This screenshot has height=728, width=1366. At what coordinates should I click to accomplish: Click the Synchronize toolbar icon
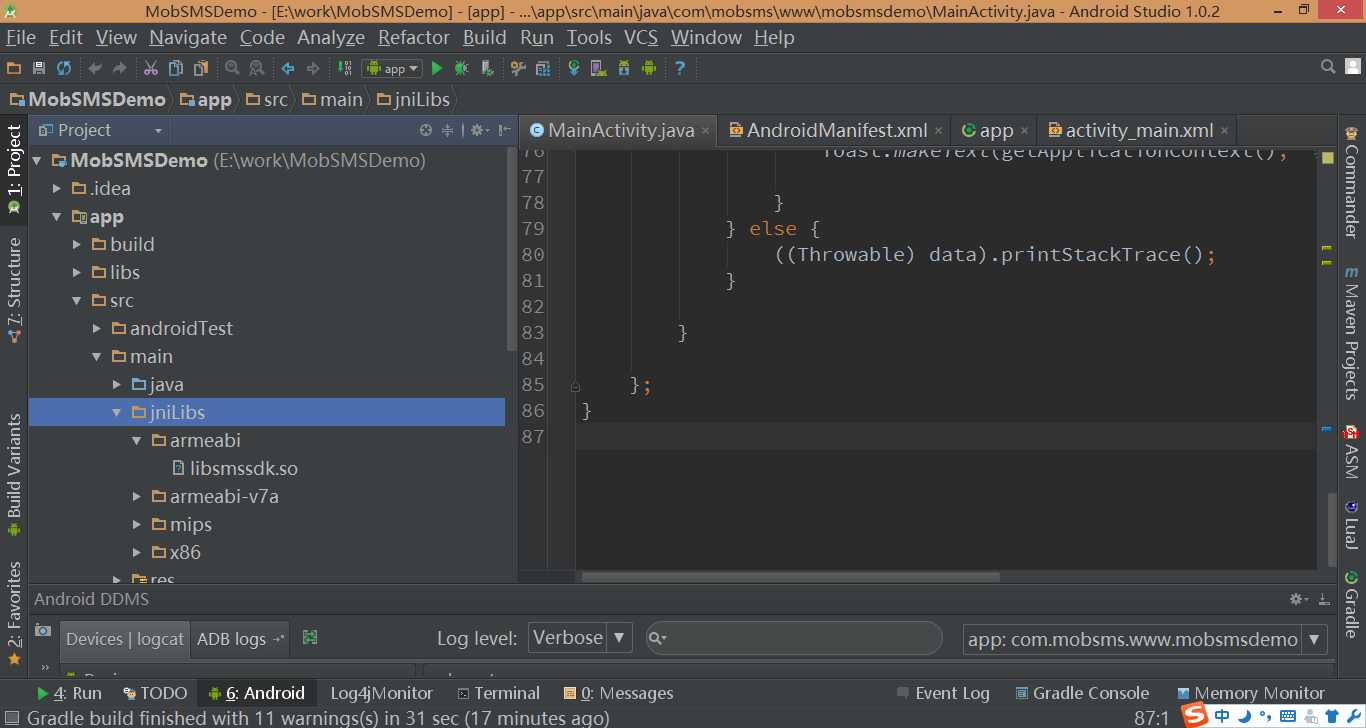click(64, 68)
